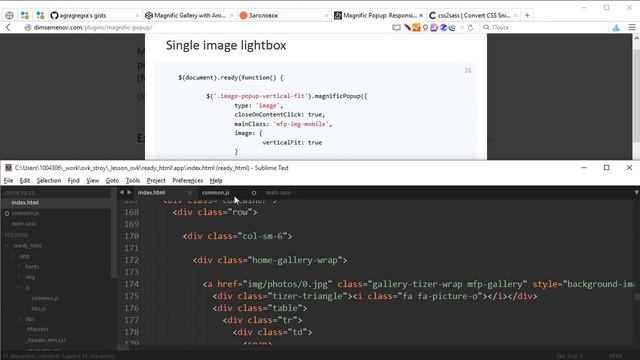Screen dimensions: 640x360
Task: Close the Заголовок browser tab
Action: pyautogui.click(x=326, y=16)
